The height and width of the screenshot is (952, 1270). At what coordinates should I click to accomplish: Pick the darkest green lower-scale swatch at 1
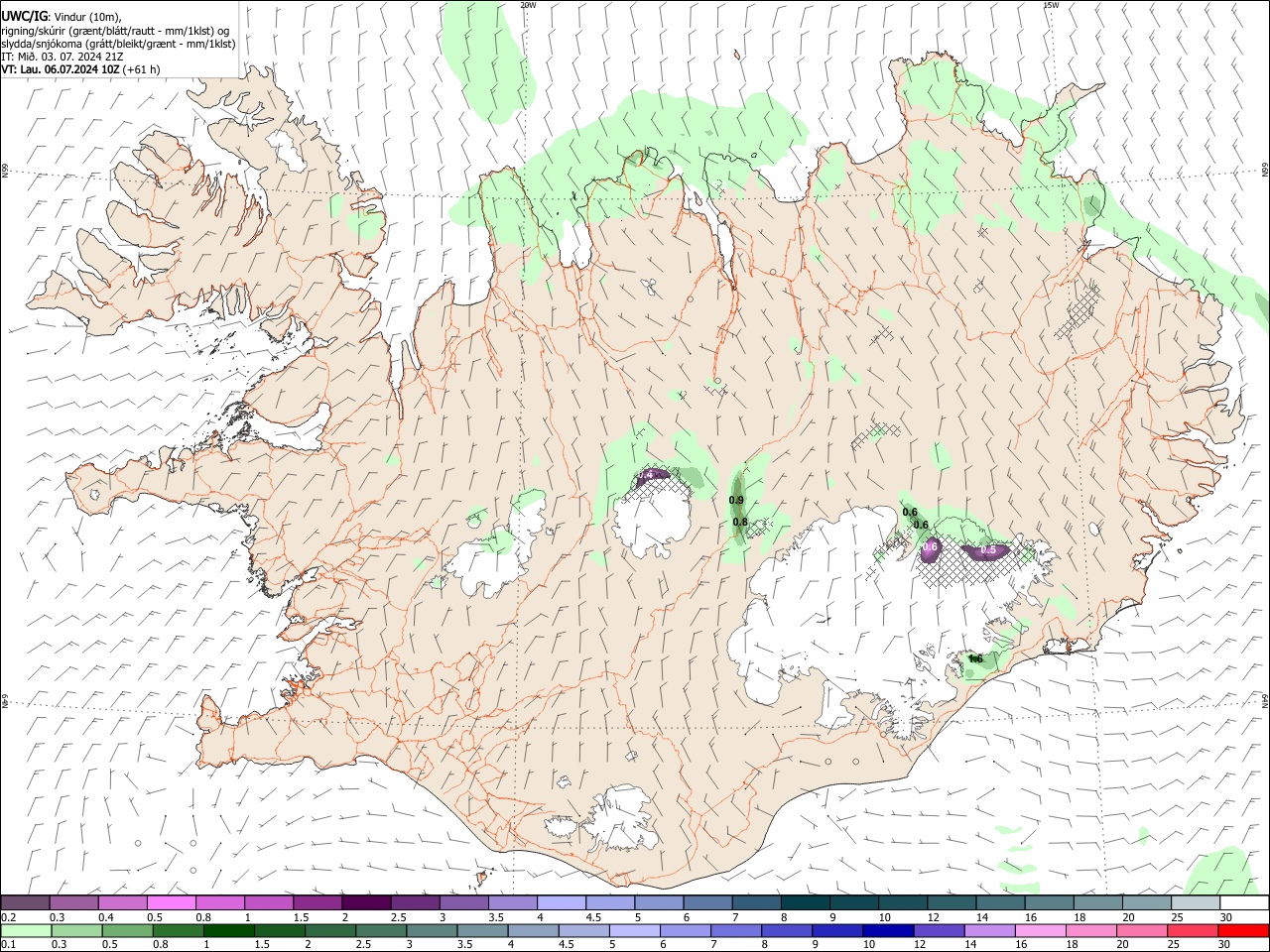tap(228, 931)
